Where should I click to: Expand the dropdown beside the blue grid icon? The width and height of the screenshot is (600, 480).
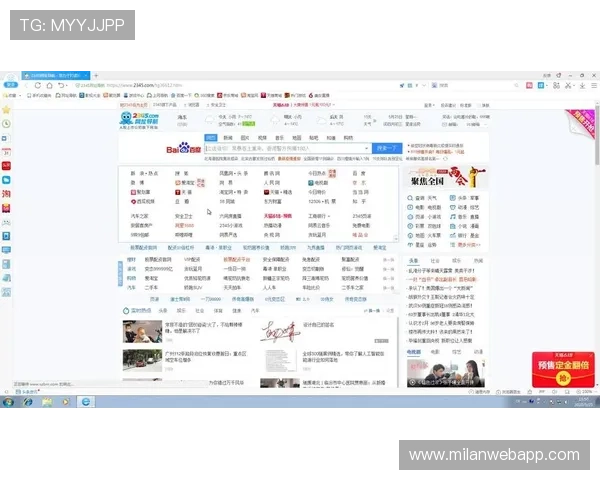pyautogui.click(x=547, y=86)
